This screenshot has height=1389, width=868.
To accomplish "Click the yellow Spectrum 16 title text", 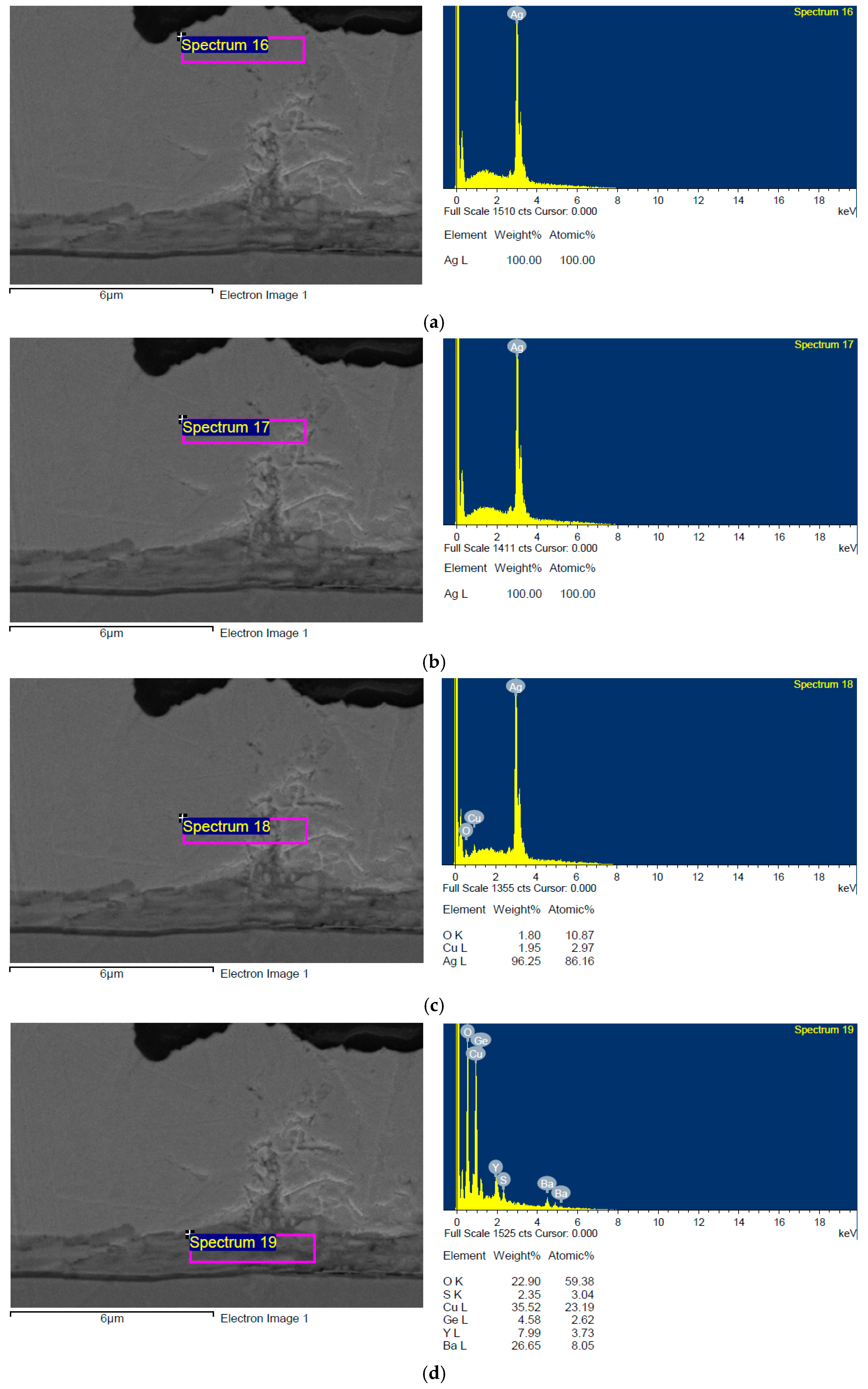I will (823, 12).
